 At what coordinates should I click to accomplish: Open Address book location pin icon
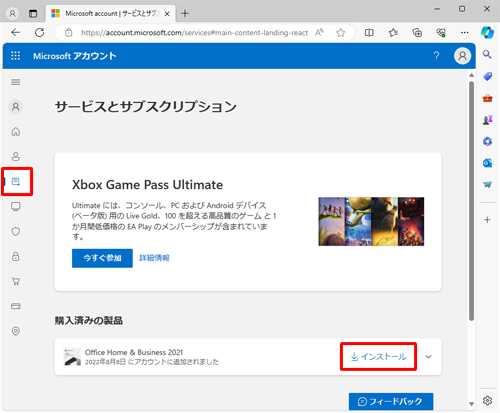[16, 331]
